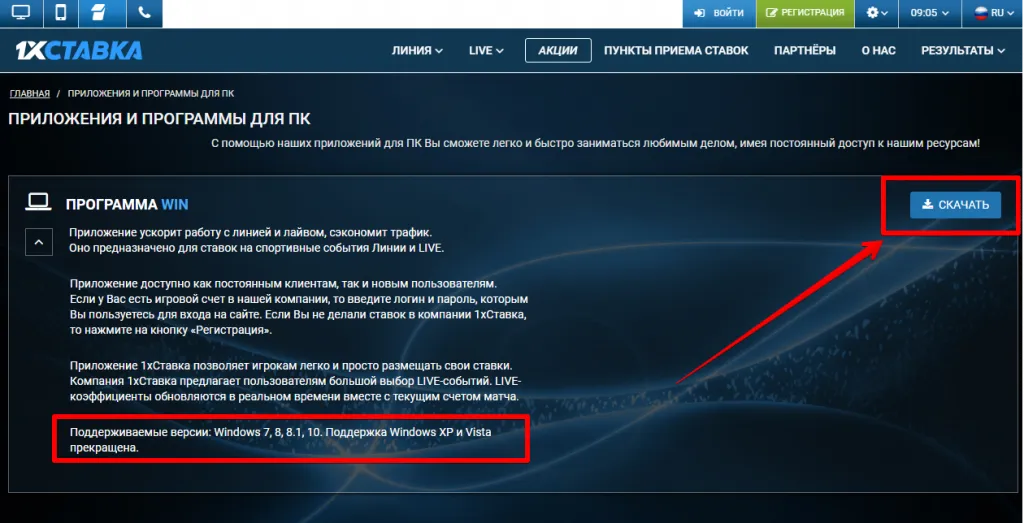Click the text 'Поддерживаемые версии: Windows 7, 8, 8.1, 10'
Screen dimensions: 1024x523
pos(197,432)
